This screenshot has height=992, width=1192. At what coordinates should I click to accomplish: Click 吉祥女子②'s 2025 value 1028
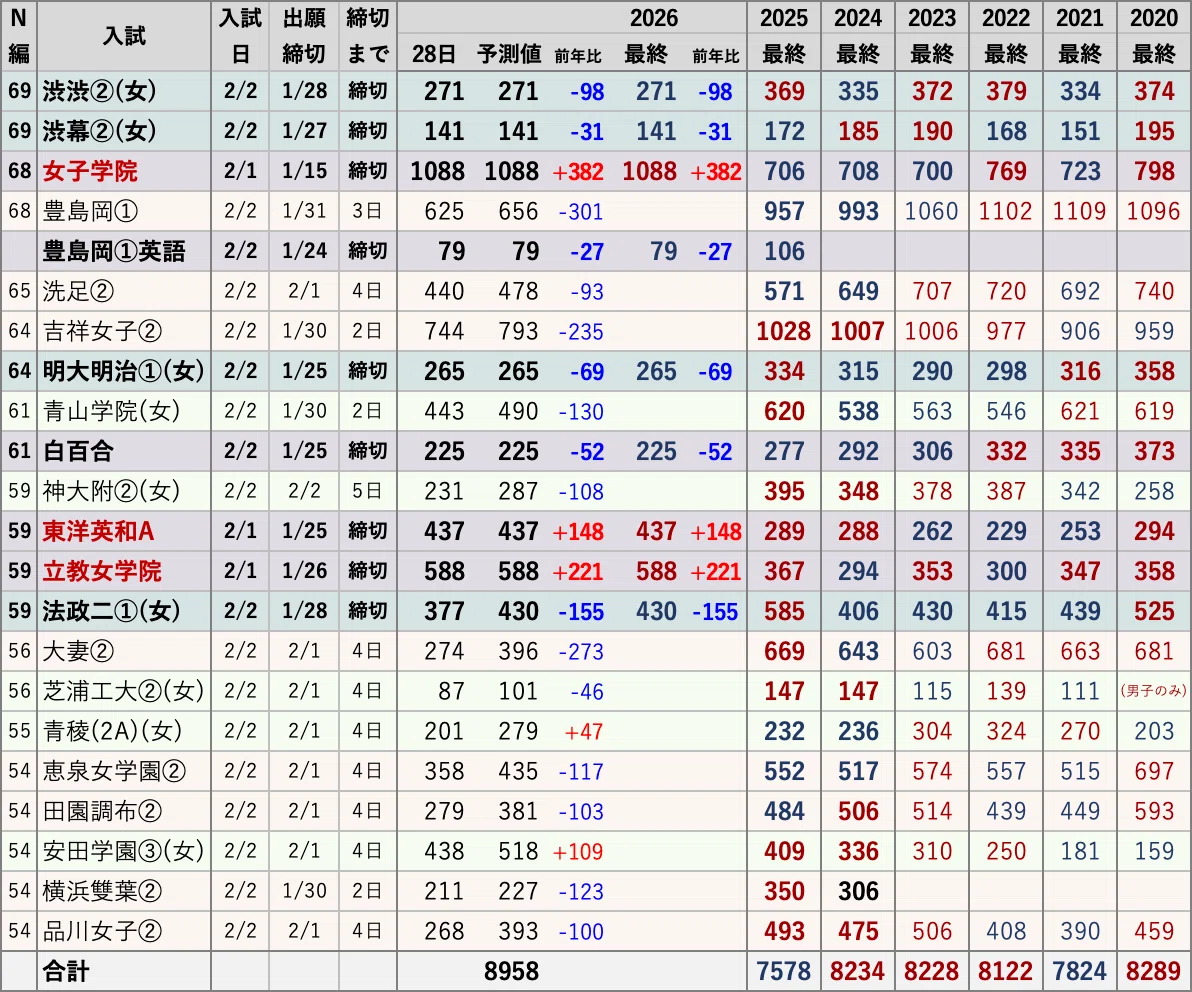tap(784, 331)
